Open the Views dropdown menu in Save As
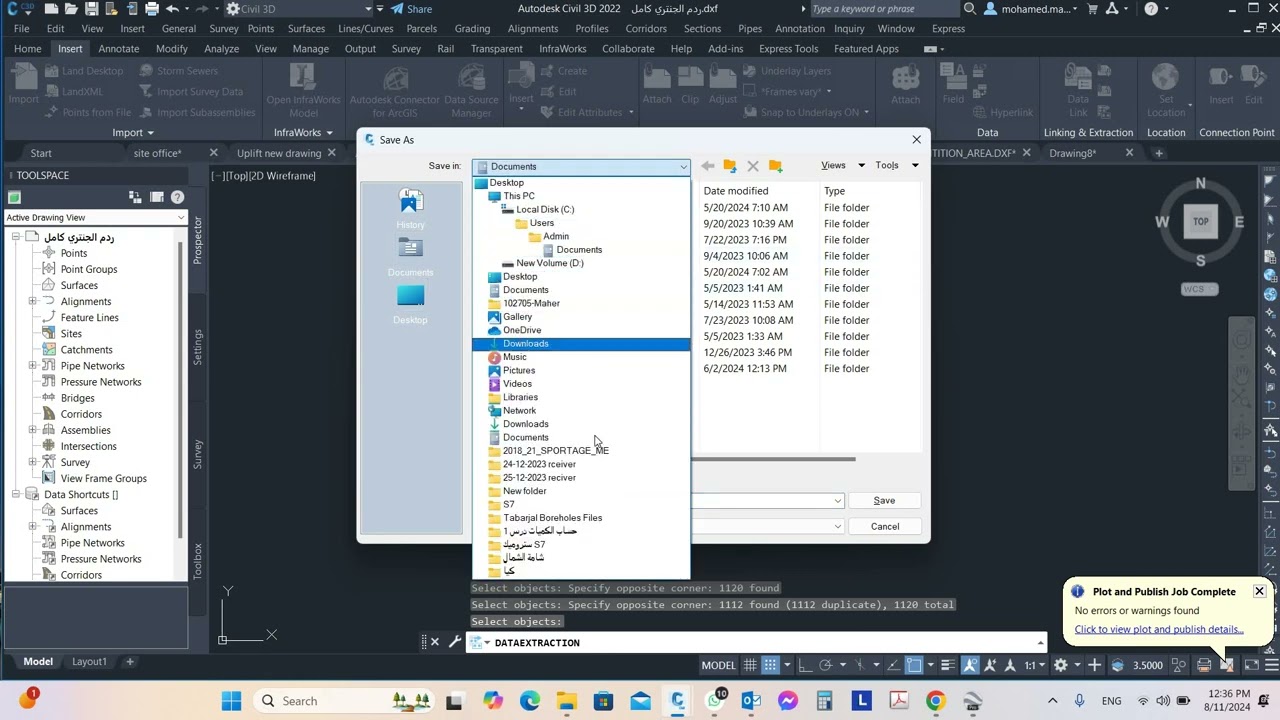This screenshot has width=1280, height=720. click(843, 166)
